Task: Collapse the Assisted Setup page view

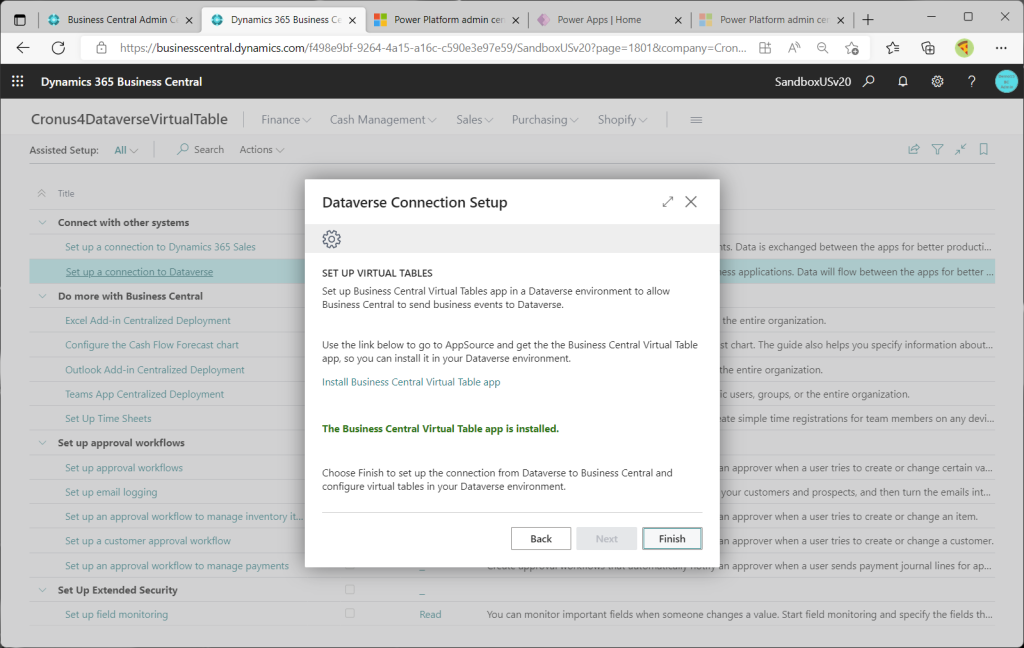Action: (x=961, y=150)
